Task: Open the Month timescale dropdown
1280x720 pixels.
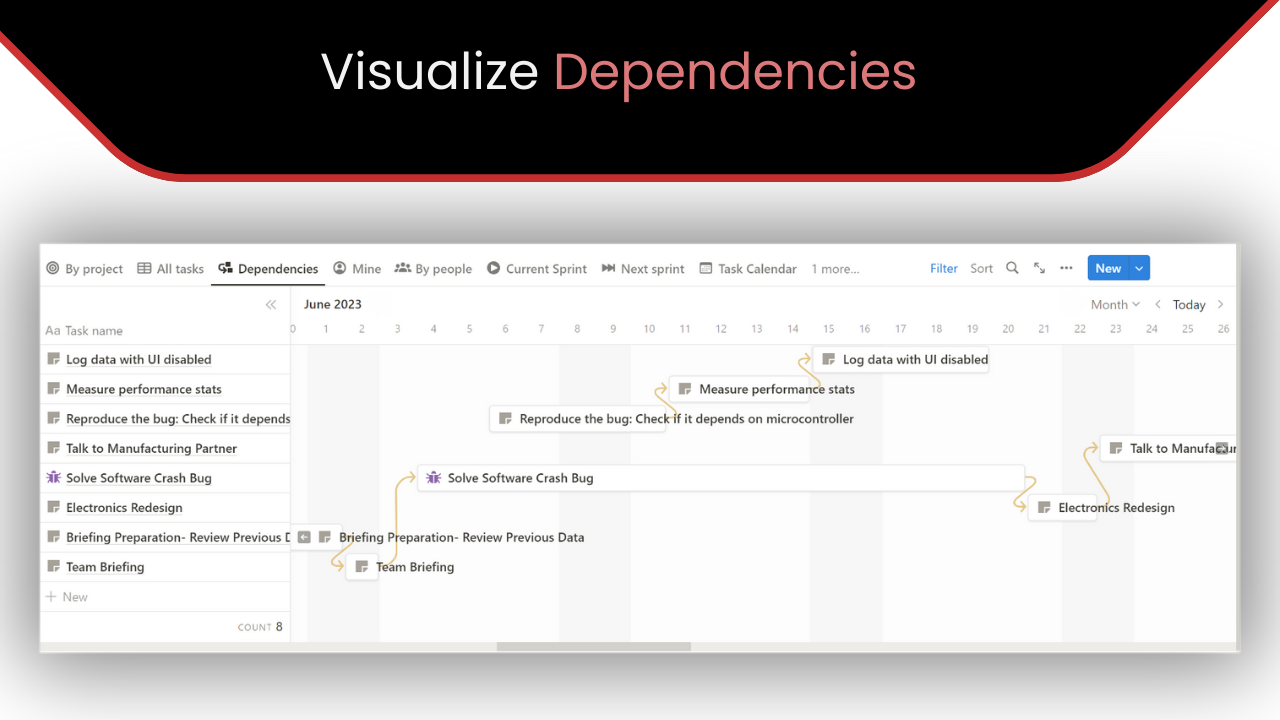Action: point(1115,305)
